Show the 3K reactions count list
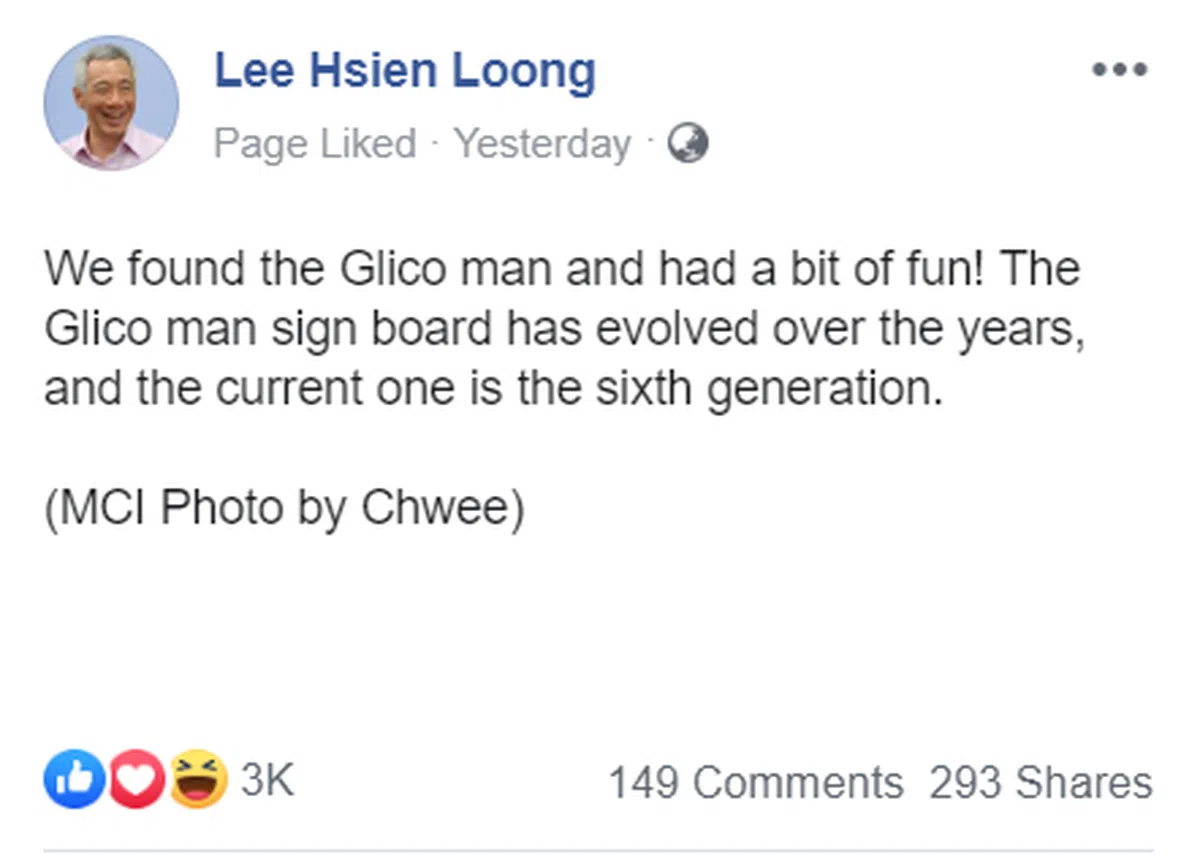Viewport: 1200px width, 855px height. [268, 780]
